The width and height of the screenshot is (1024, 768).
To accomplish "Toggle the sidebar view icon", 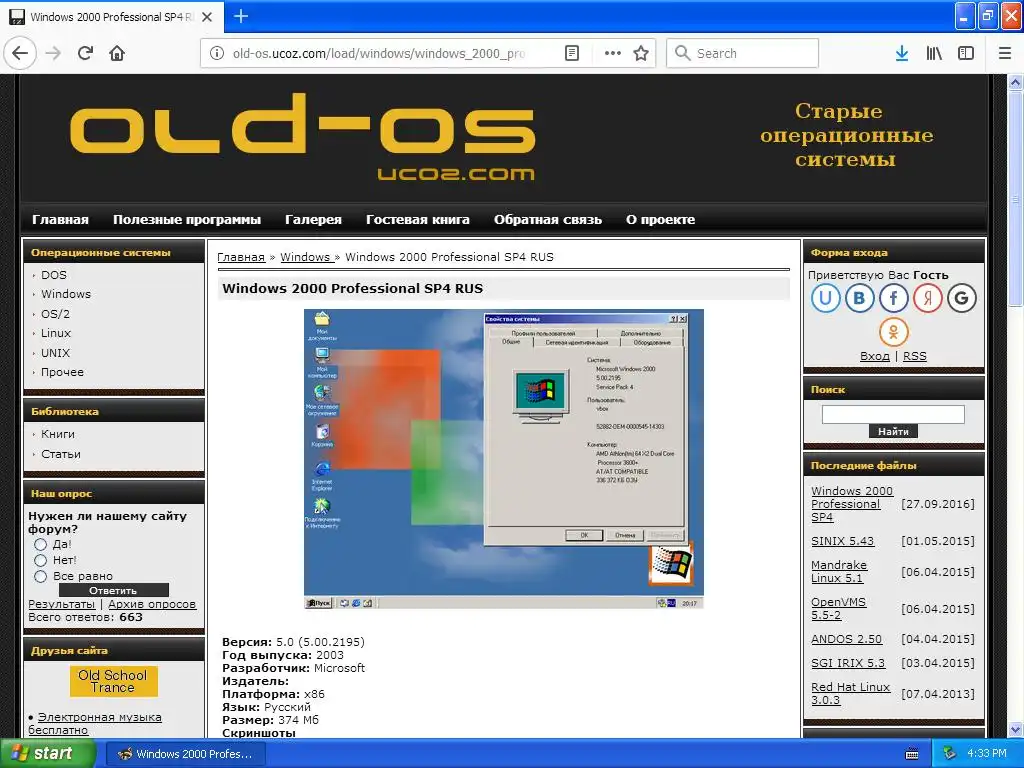I will pyautogui.click(x=966, y=54).
